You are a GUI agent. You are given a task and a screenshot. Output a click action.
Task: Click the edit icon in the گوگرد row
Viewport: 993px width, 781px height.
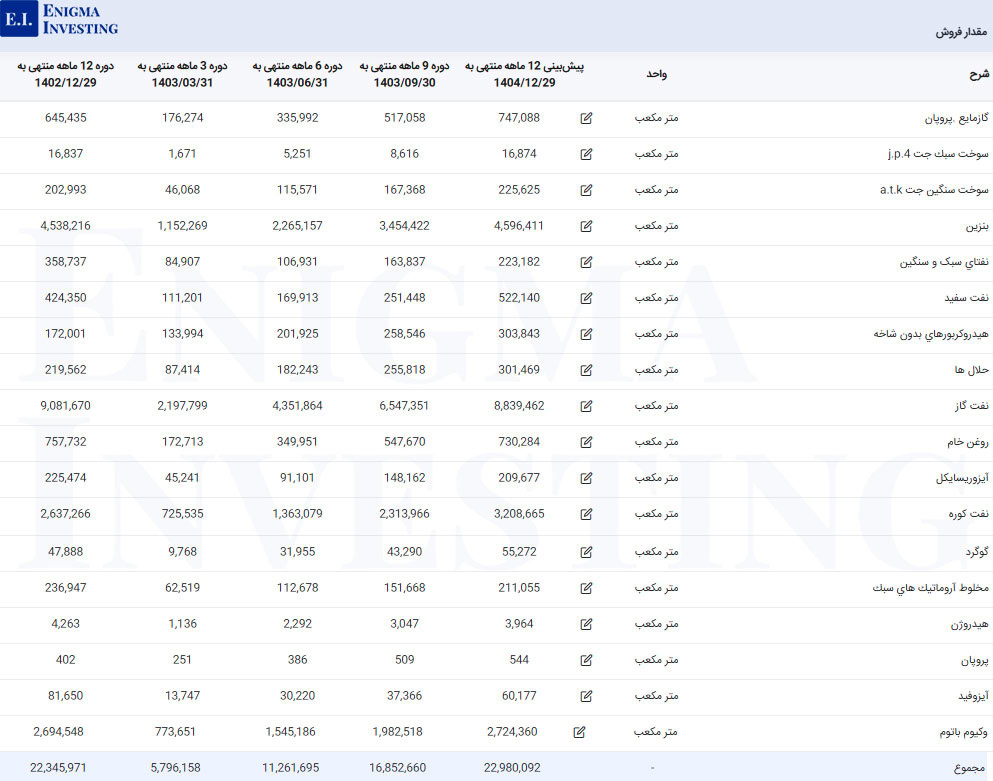(586, 552)
